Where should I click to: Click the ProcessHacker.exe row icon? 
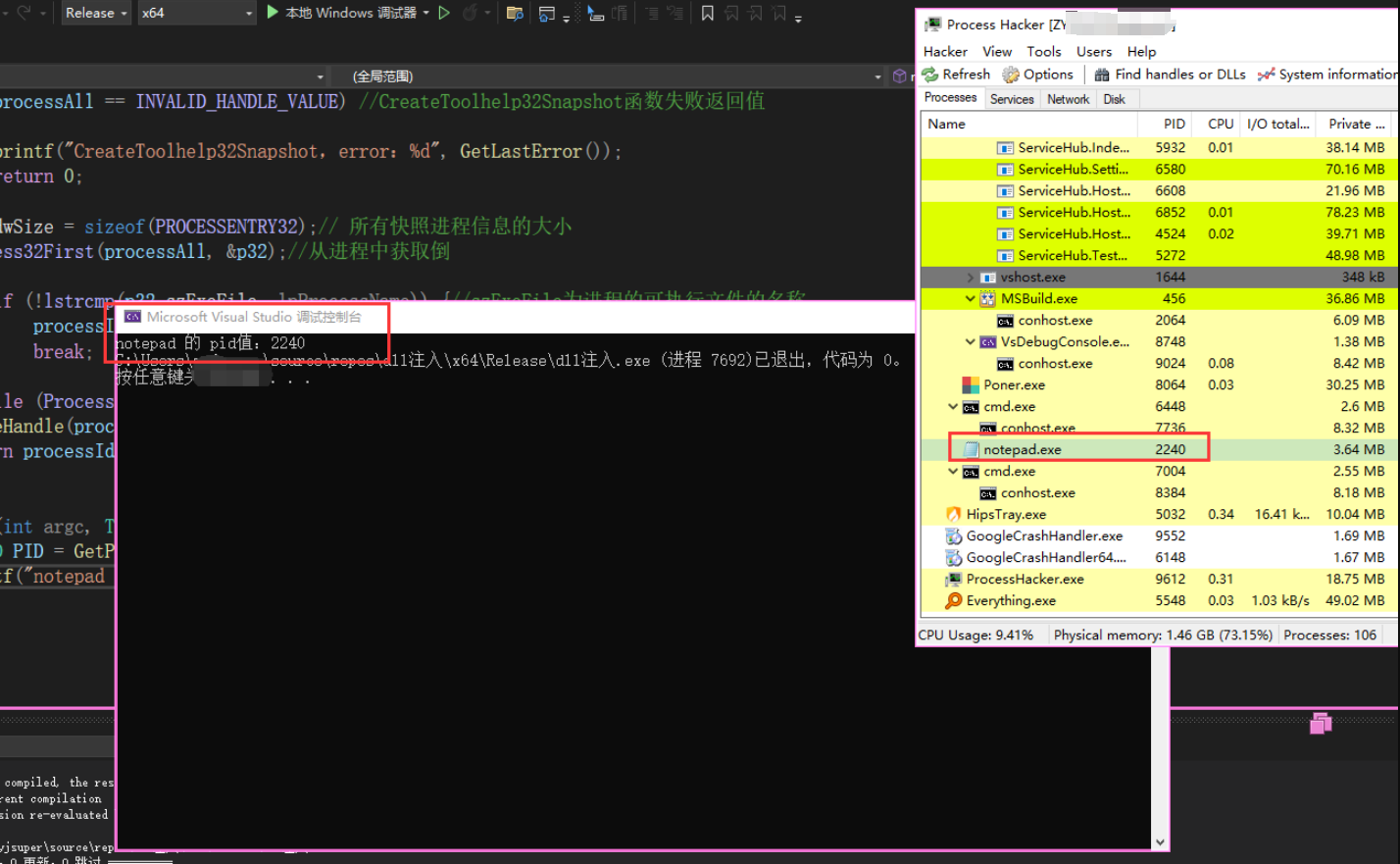tap(953, 579)
